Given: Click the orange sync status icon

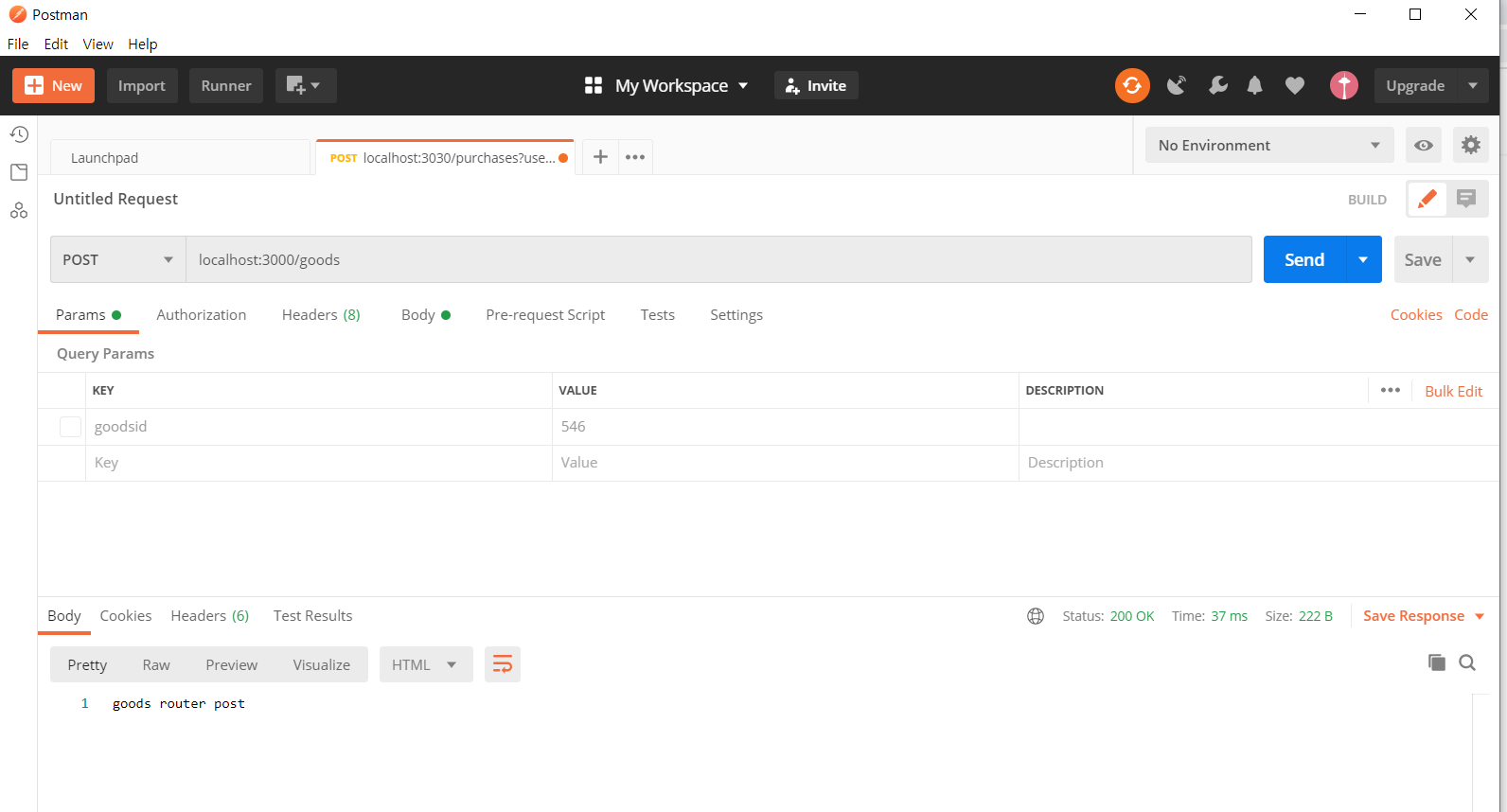Looking at the screenshot, I should (x=1132, y=85).
